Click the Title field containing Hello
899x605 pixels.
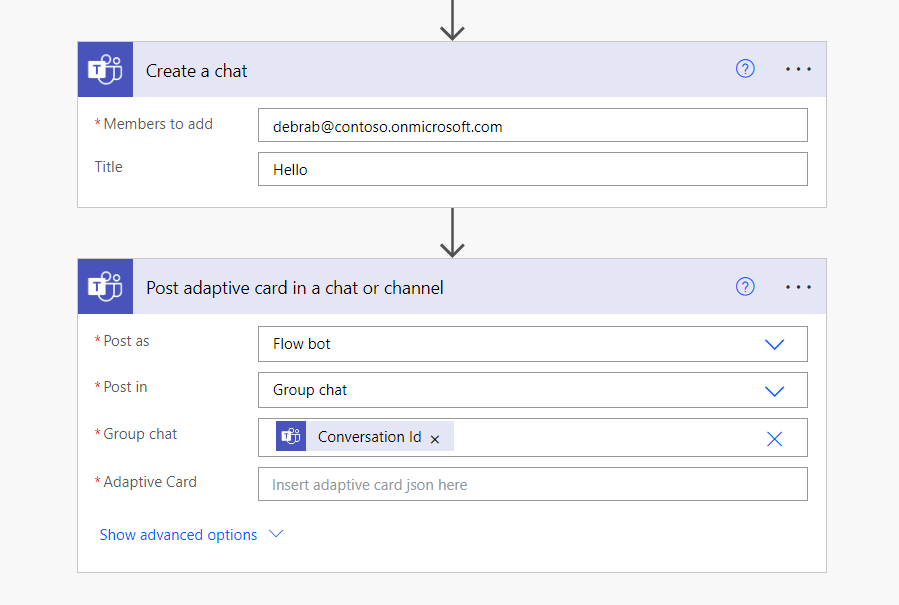pyautogui.click(x=532, y=169)
